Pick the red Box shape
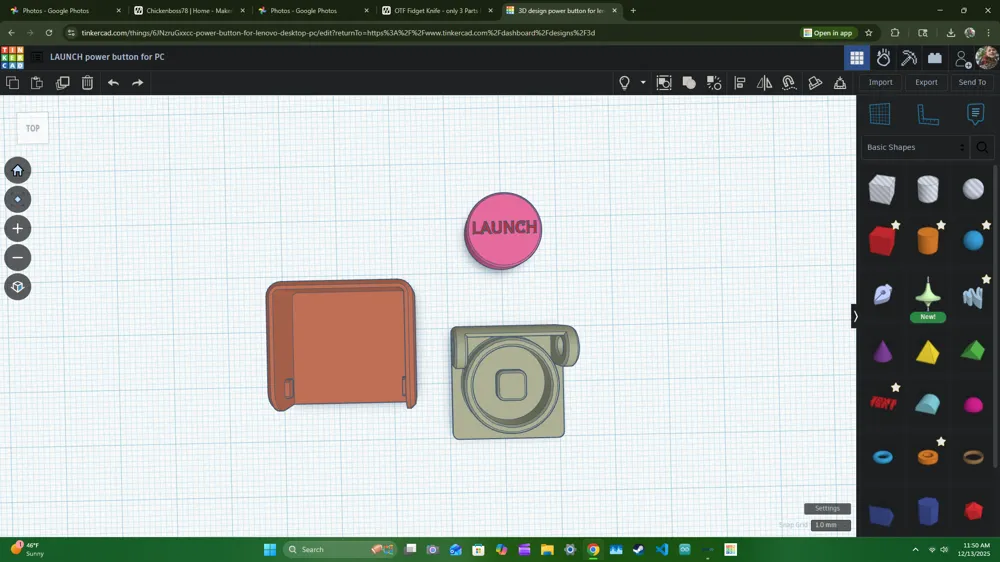The width and height of the screenshot is (1000, 562). [x=882, y=241]
